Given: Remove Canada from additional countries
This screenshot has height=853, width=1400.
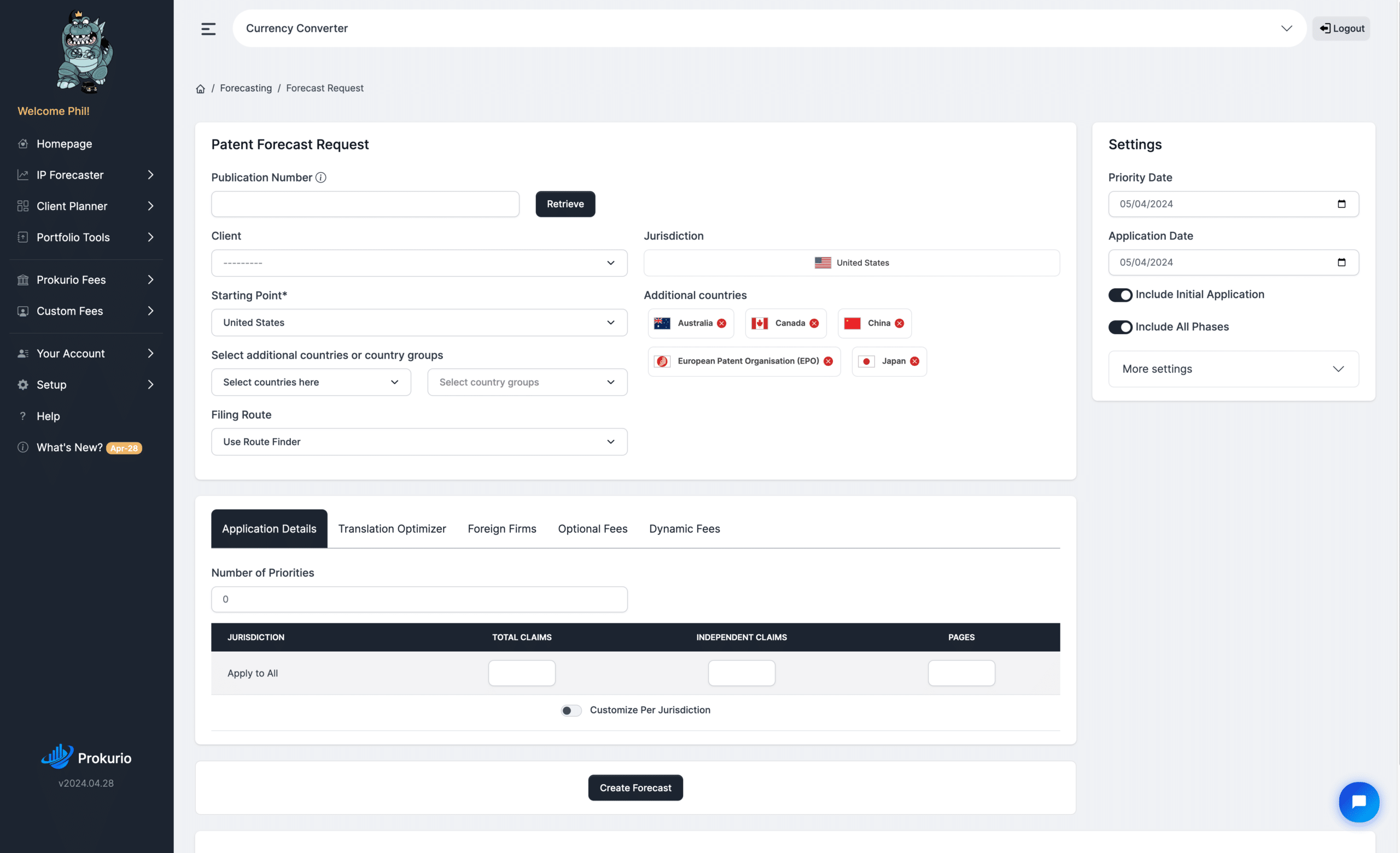Looking at the screenshot, I should pyautogui.click(x=814, y=323).
